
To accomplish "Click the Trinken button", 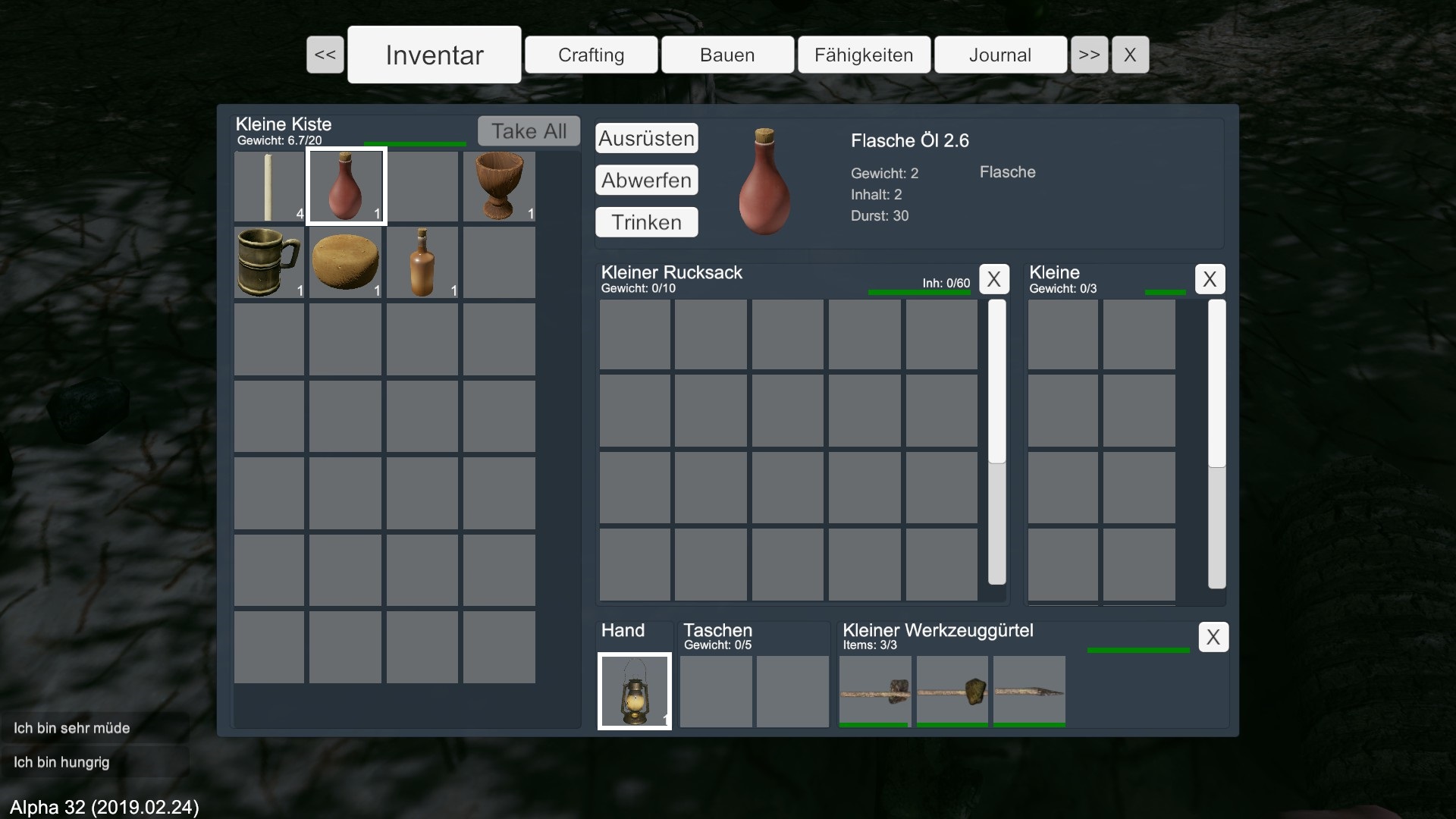I will 646,222.
